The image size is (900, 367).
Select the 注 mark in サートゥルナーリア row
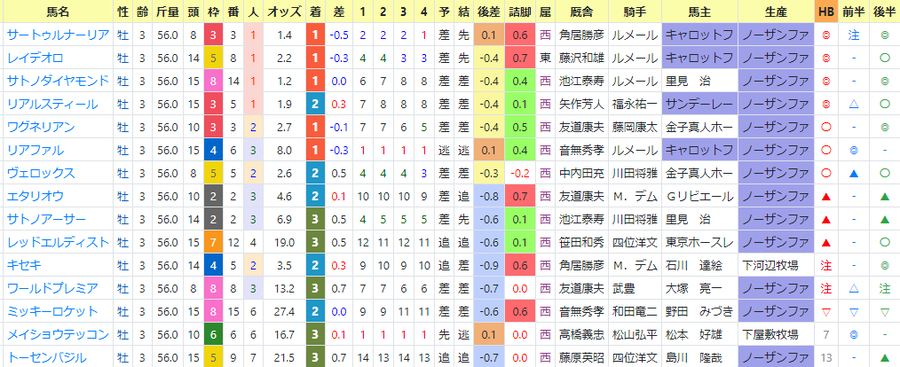854,35
